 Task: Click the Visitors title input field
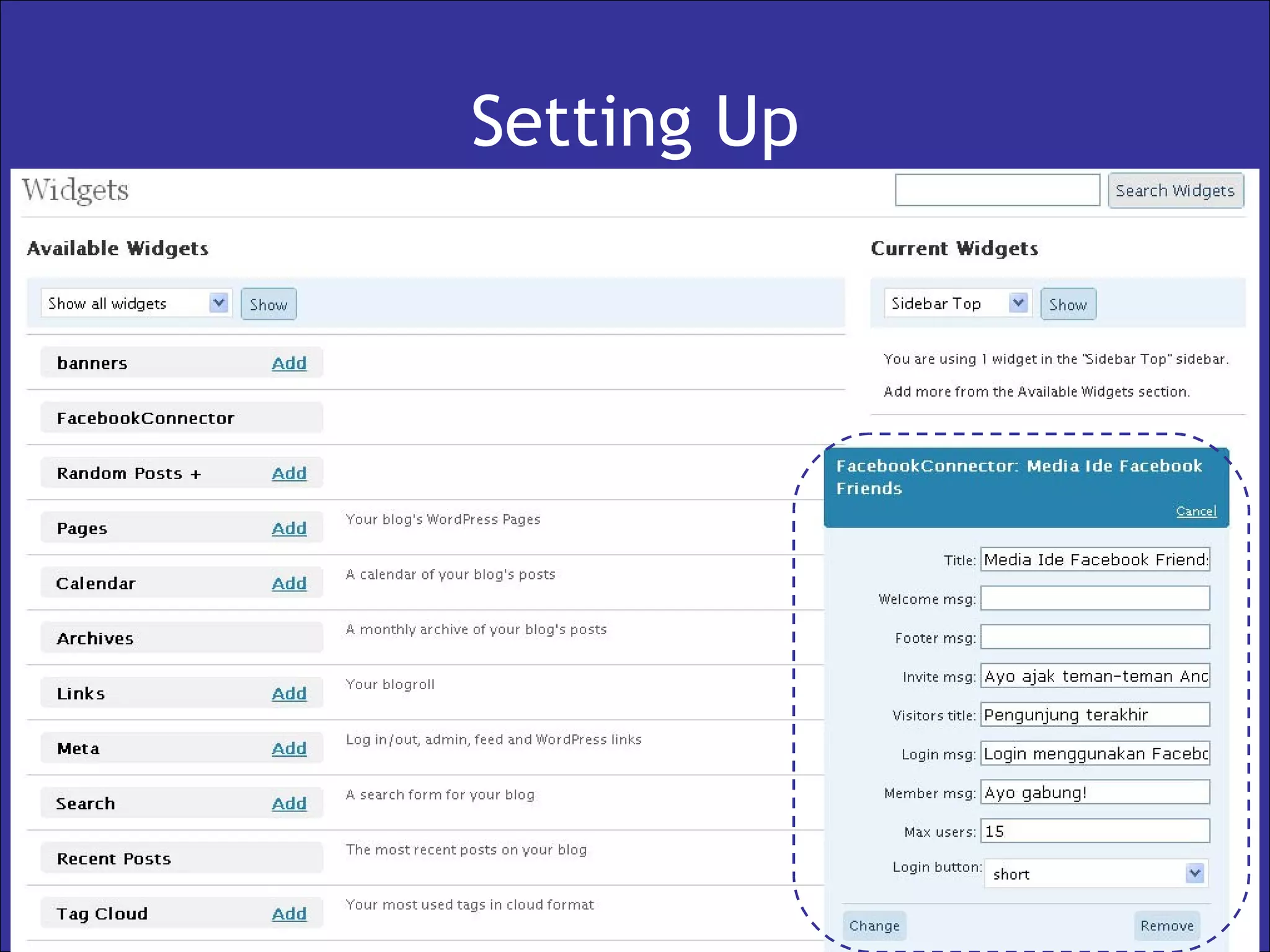[x=1095, y=715]
